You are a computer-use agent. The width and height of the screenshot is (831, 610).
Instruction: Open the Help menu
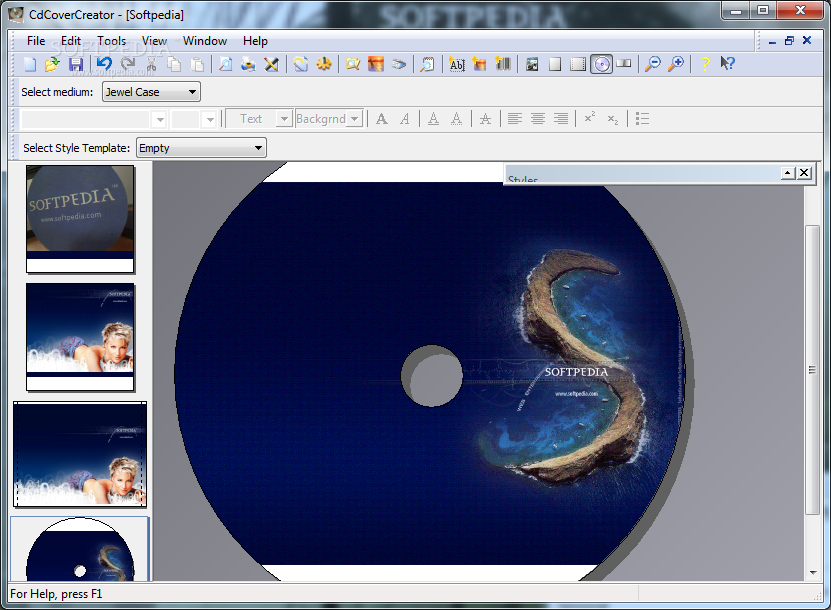pyautogui.click(x=255, y=41)
